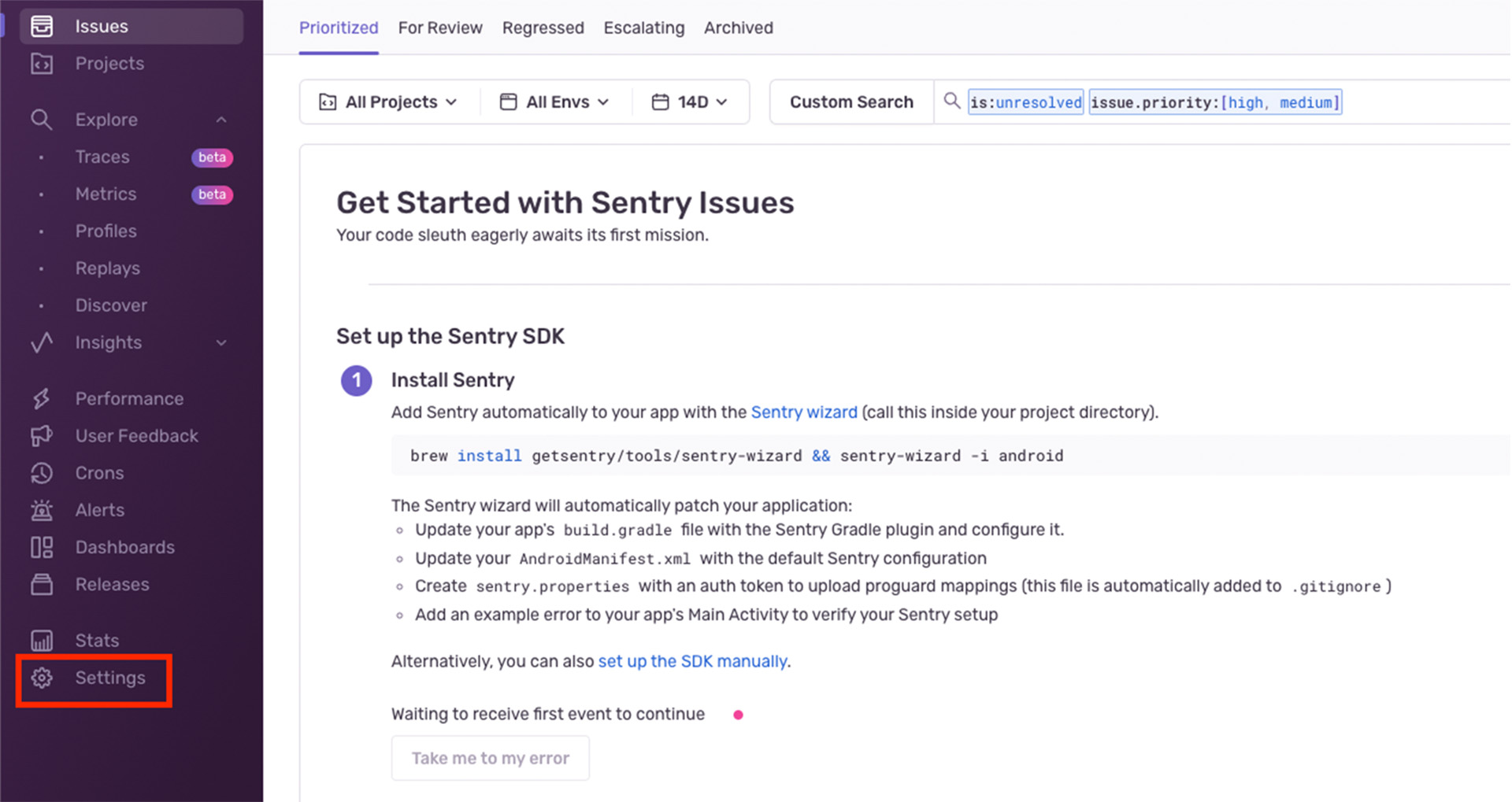Screen dimensions: 1512x802
Task: Collapse the Explore section chevron
Action: click(221, 120)
